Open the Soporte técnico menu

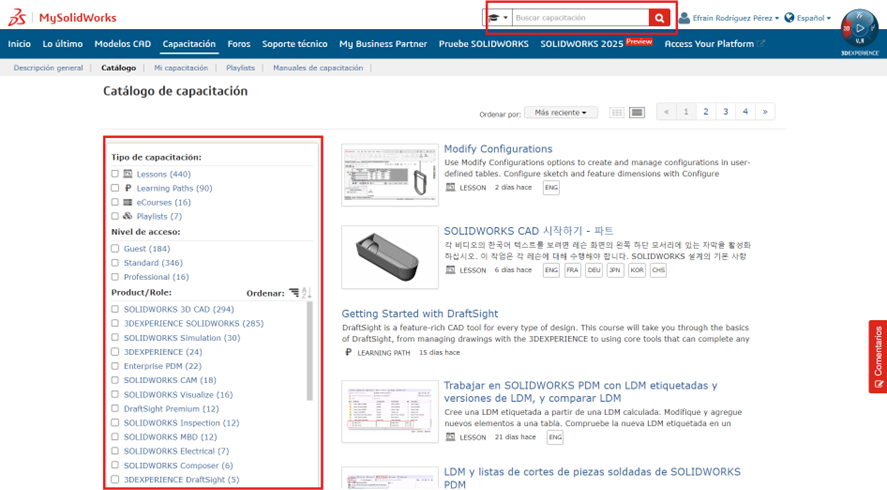[295, 44]
